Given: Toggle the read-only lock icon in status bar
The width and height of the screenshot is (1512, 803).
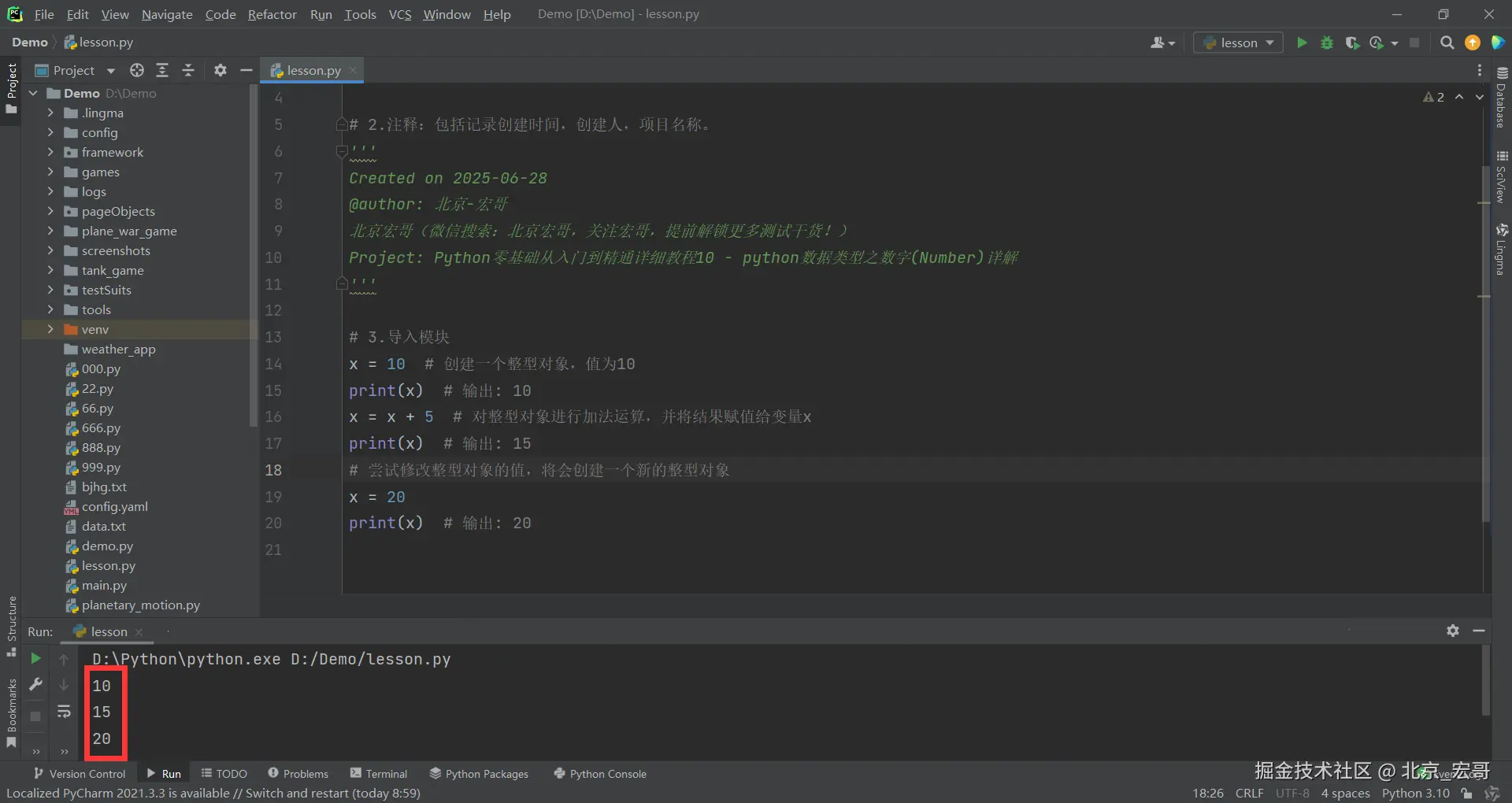Looking at the screenshot, I should (1466, 794).
